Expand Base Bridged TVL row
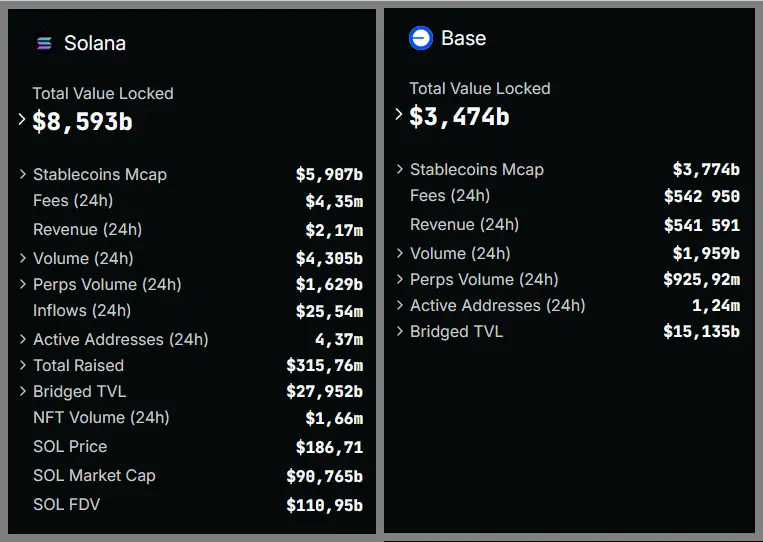This screenshot has height=542, width=763. (400, 331)
